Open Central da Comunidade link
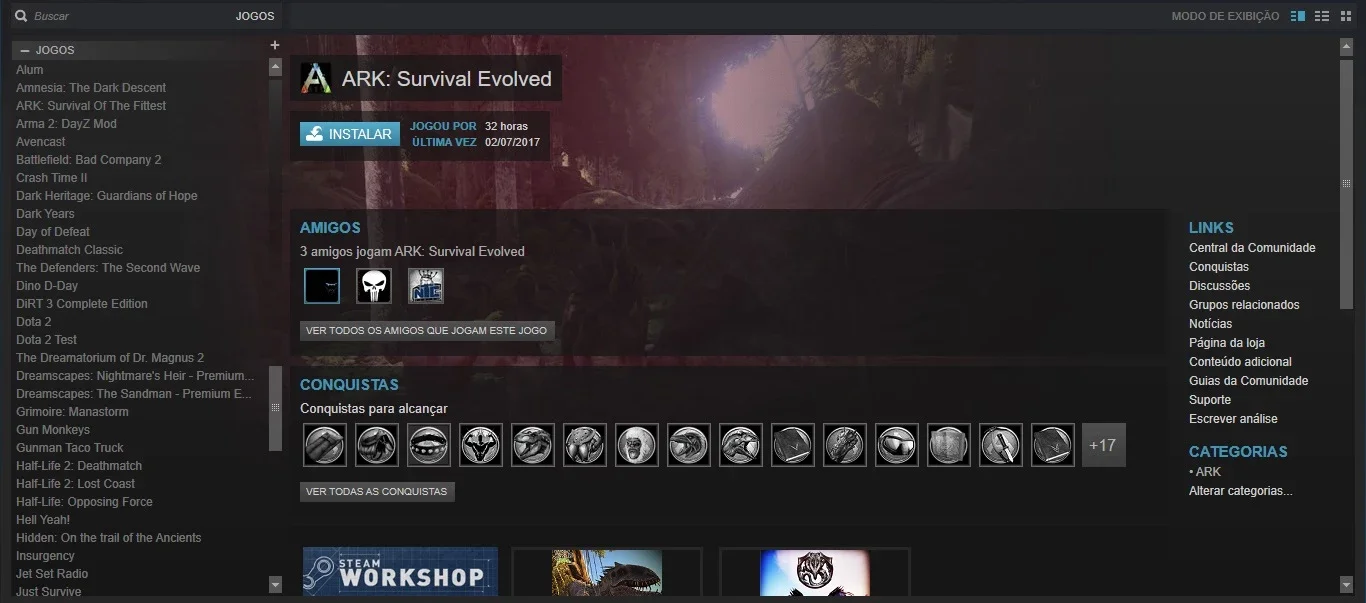The height and width of the screenshot is (603, 1366). pos(1252,248)
